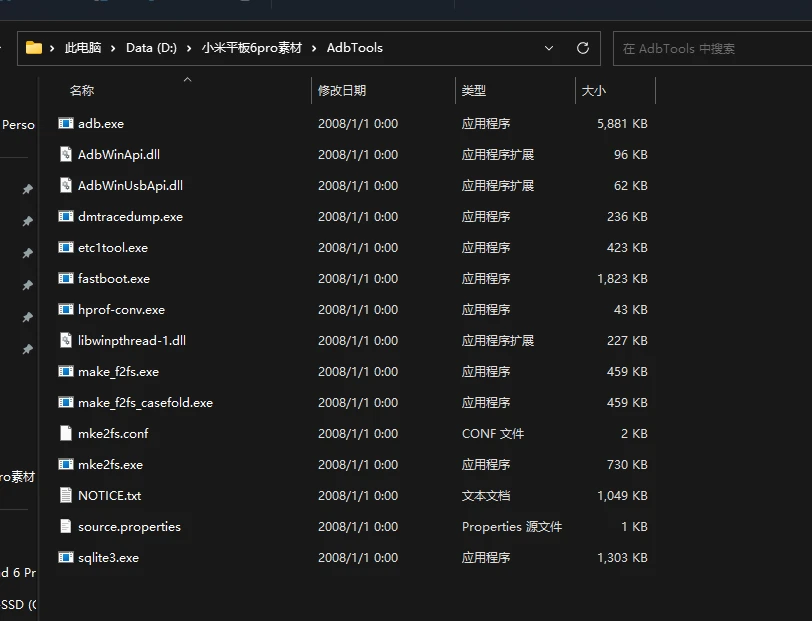Click the AdbWinUsbApi.dll file icon
Screen dimensions: 812x621
pyautogui.click(x=66, y=185)
